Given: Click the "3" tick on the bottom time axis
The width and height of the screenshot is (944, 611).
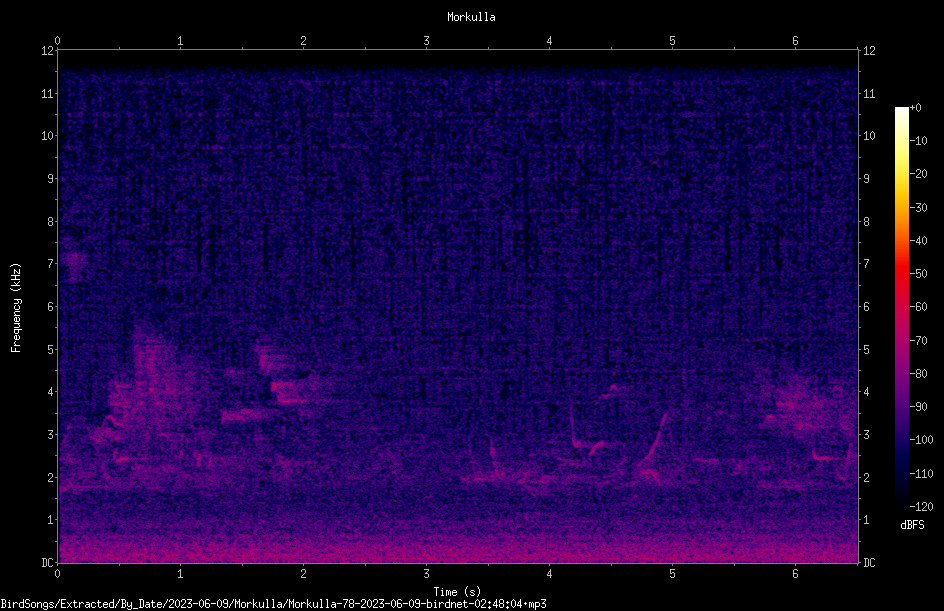Looking at the screenshot, I should [x=426, y=574].
